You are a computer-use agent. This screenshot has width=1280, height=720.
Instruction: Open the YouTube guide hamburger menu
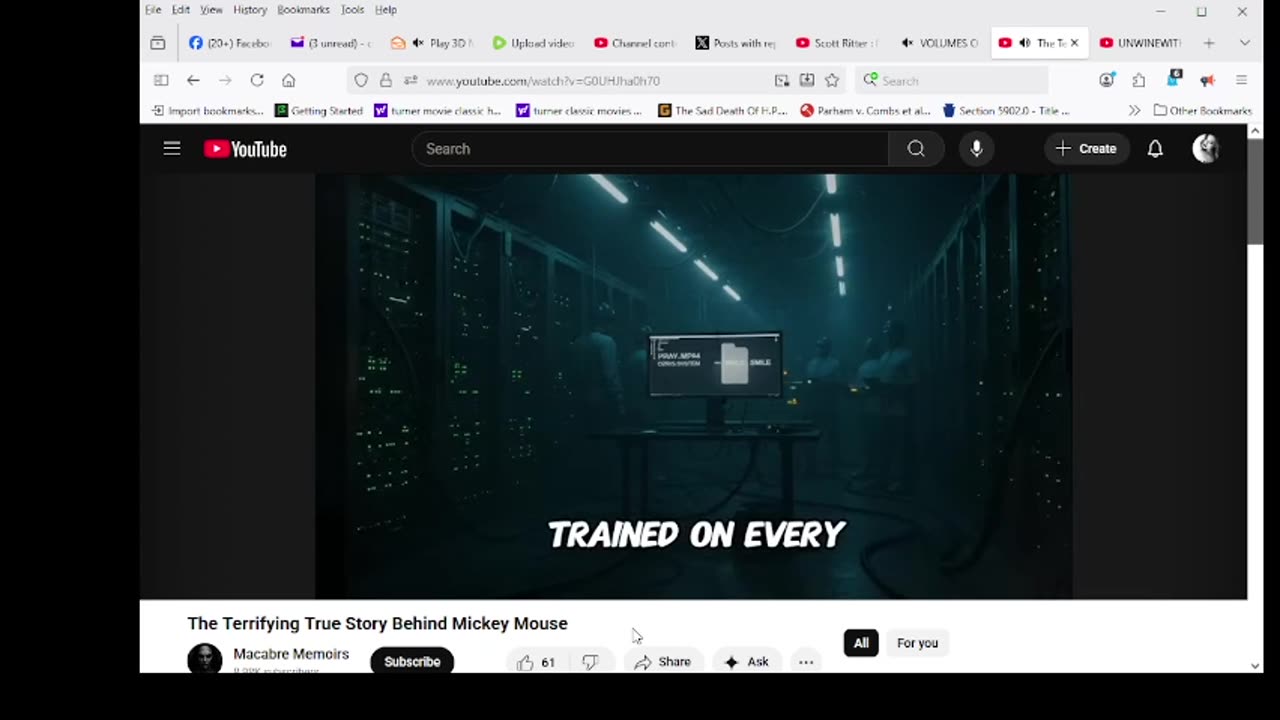pyautogui.click(x=172, y=149)
